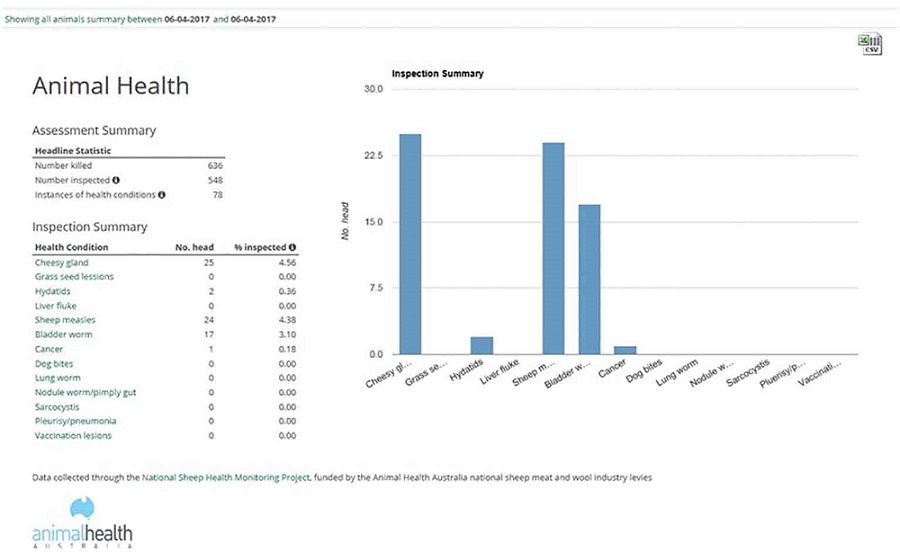Click info icon beside Instances of health conditions
Image resolution: width=900 pixels, height=552 pixels.
tap(162, 194)
